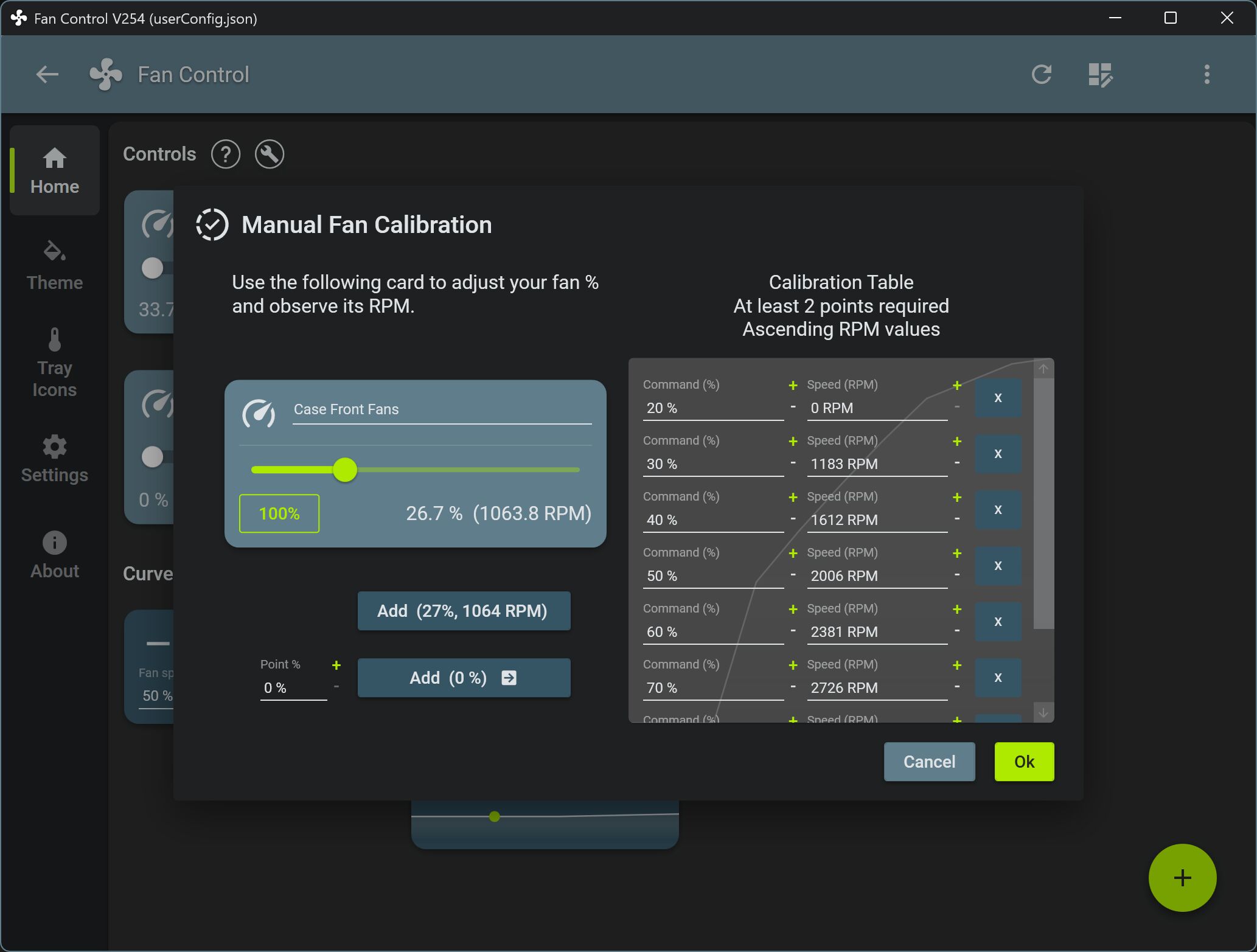Screen dimensions: 1257x952
Task: Open the Controls wrench settings icon
Action: pos(269,154)
